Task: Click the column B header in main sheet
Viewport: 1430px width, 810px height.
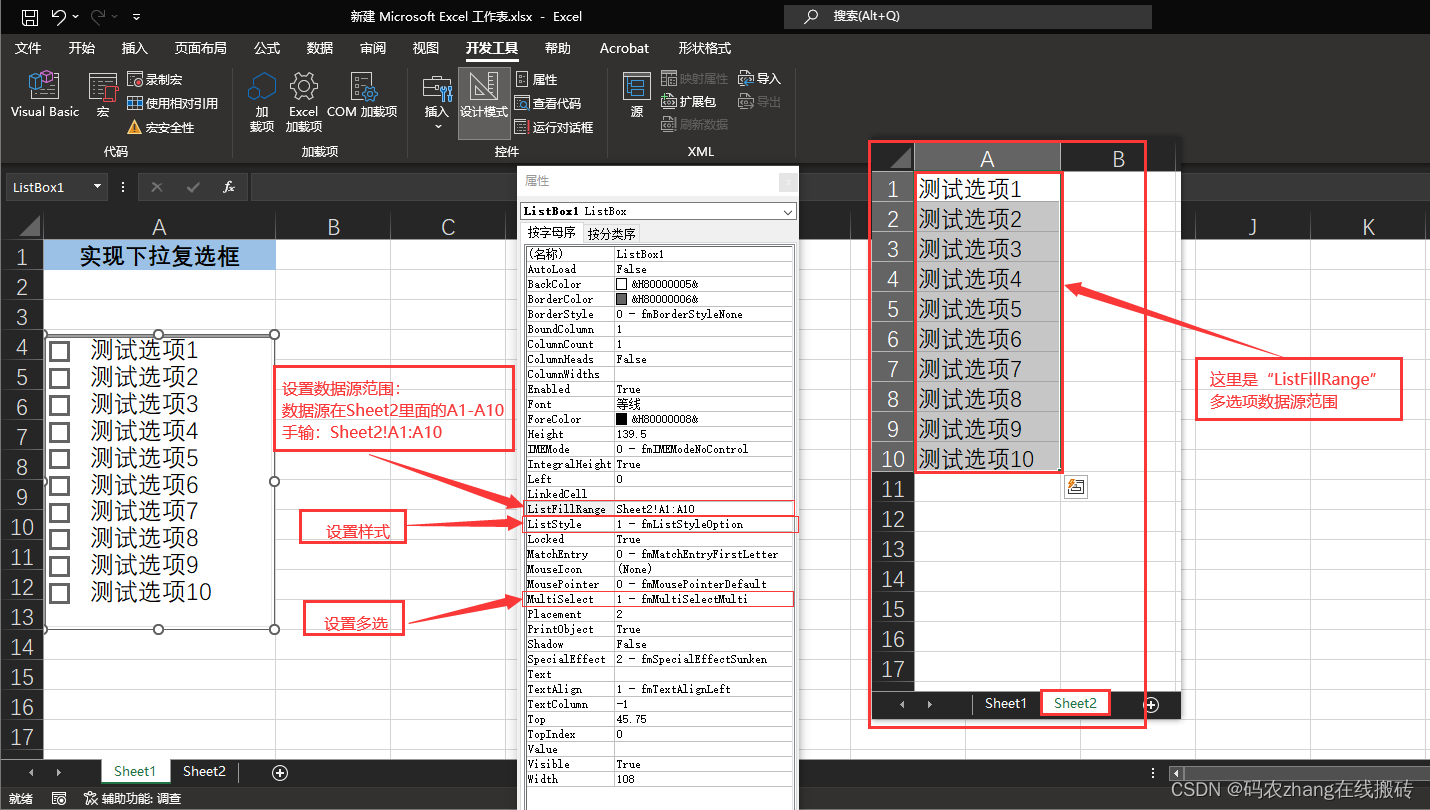Action: pos(333,227)
